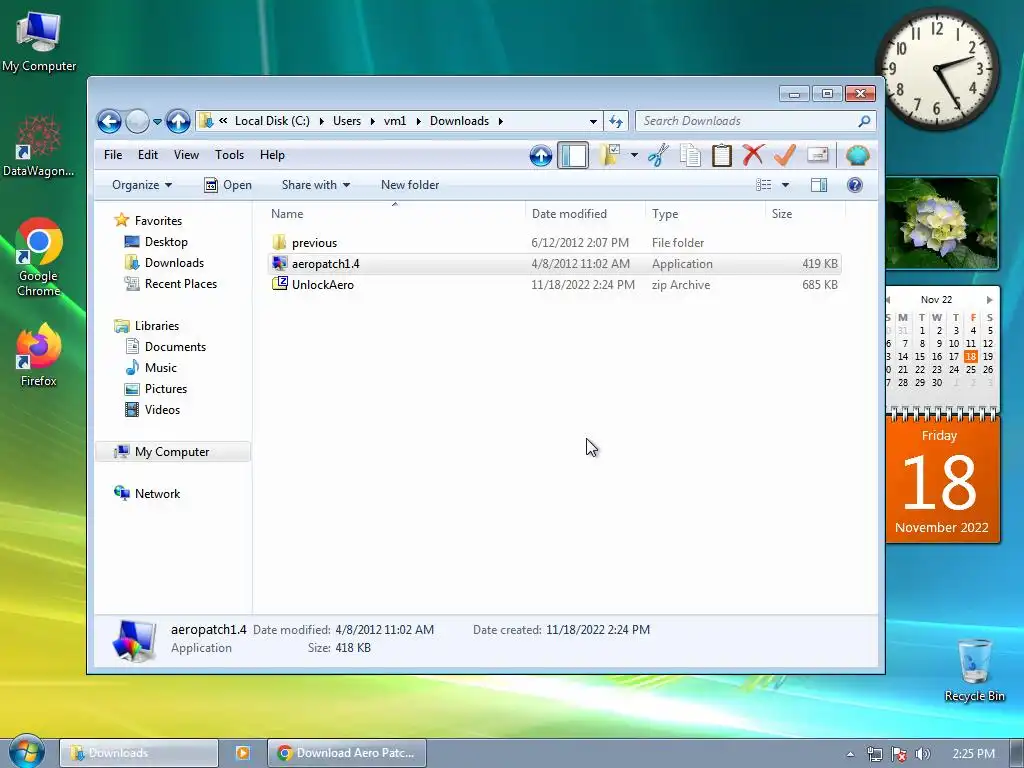Click the red X Delete icon
The height and width of the screenshot is (768, 1024).
753,155
